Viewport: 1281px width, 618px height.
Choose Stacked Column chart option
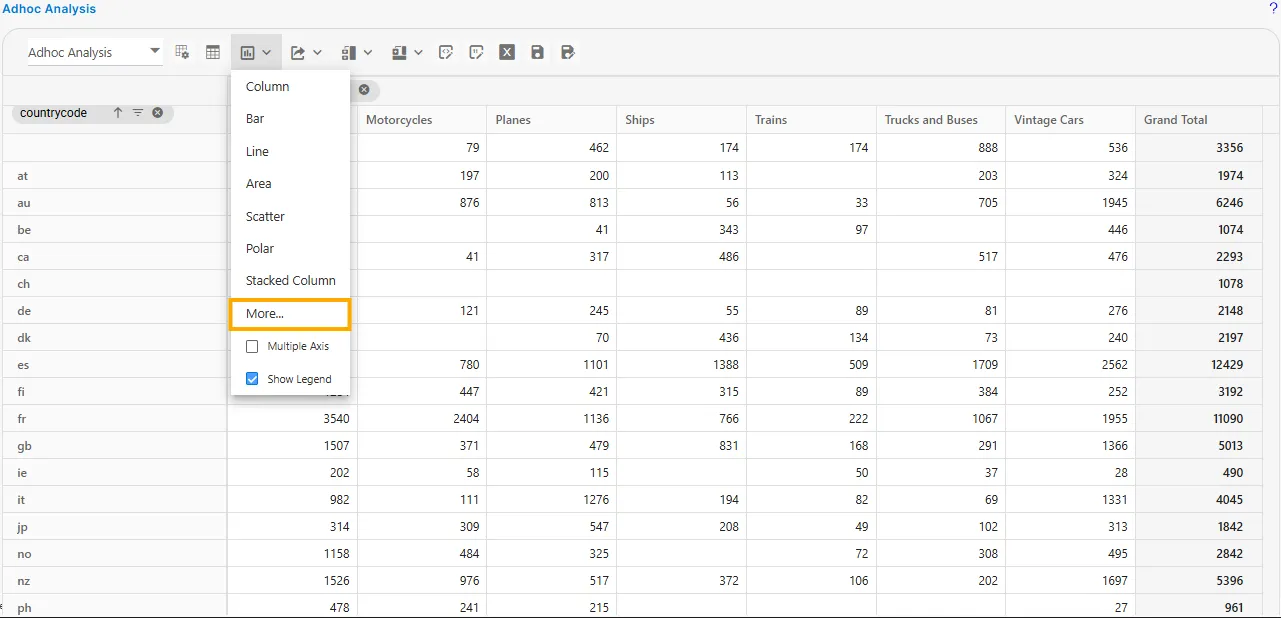coord(291,281)
